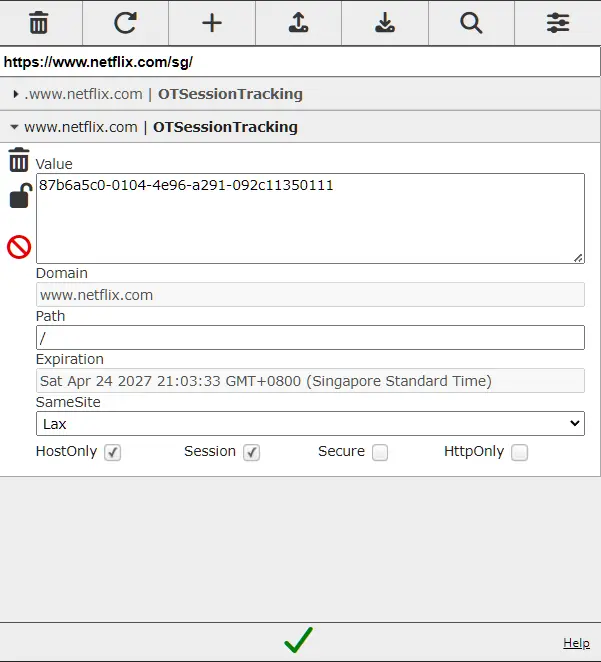Click the Path label
This screenshot has width=601, height=662.
(50, 316)
